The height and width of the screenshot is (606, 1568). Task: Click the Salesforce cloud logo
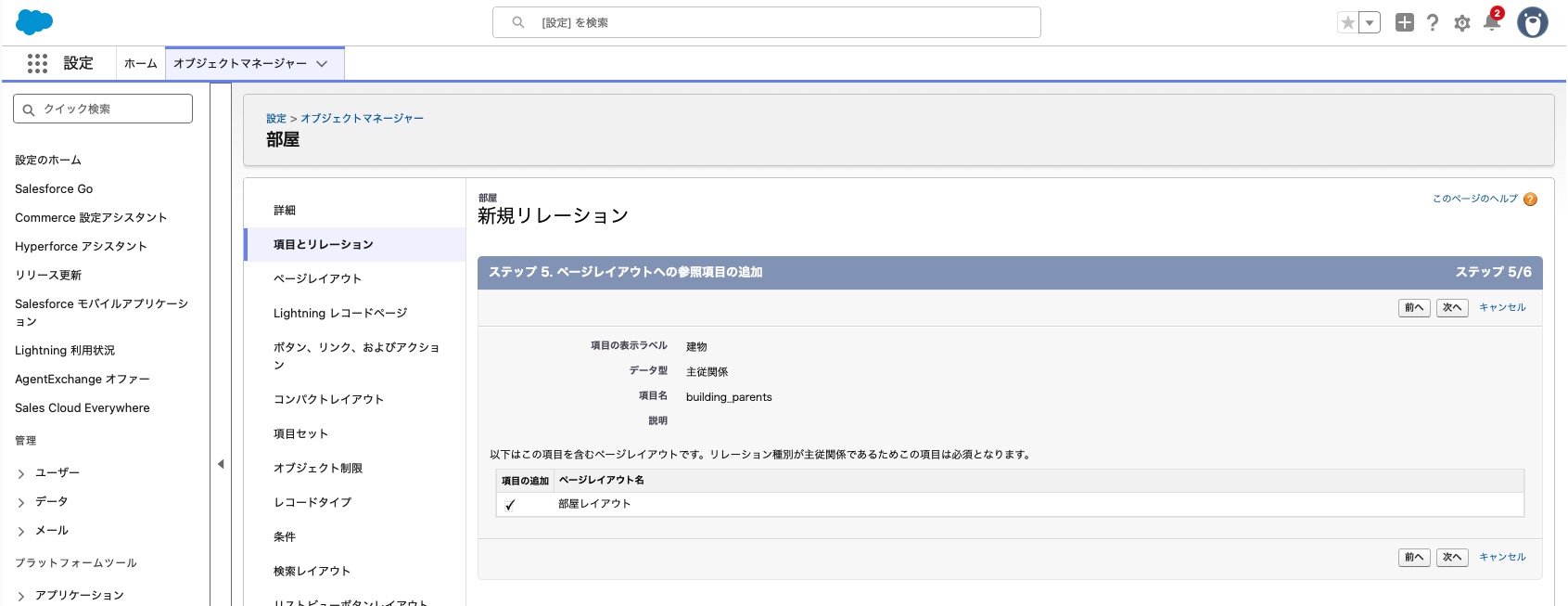34,22
